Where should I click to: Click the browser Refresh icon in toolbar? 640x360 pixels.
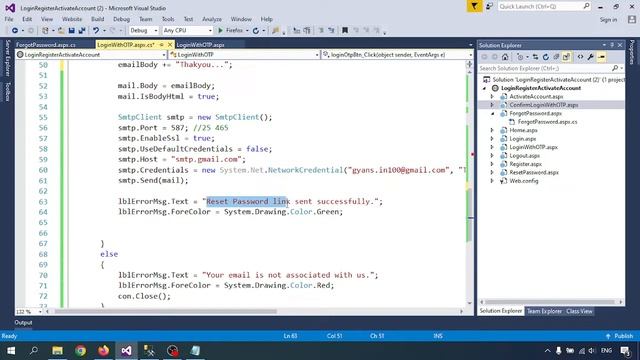(x=256, y=31)
